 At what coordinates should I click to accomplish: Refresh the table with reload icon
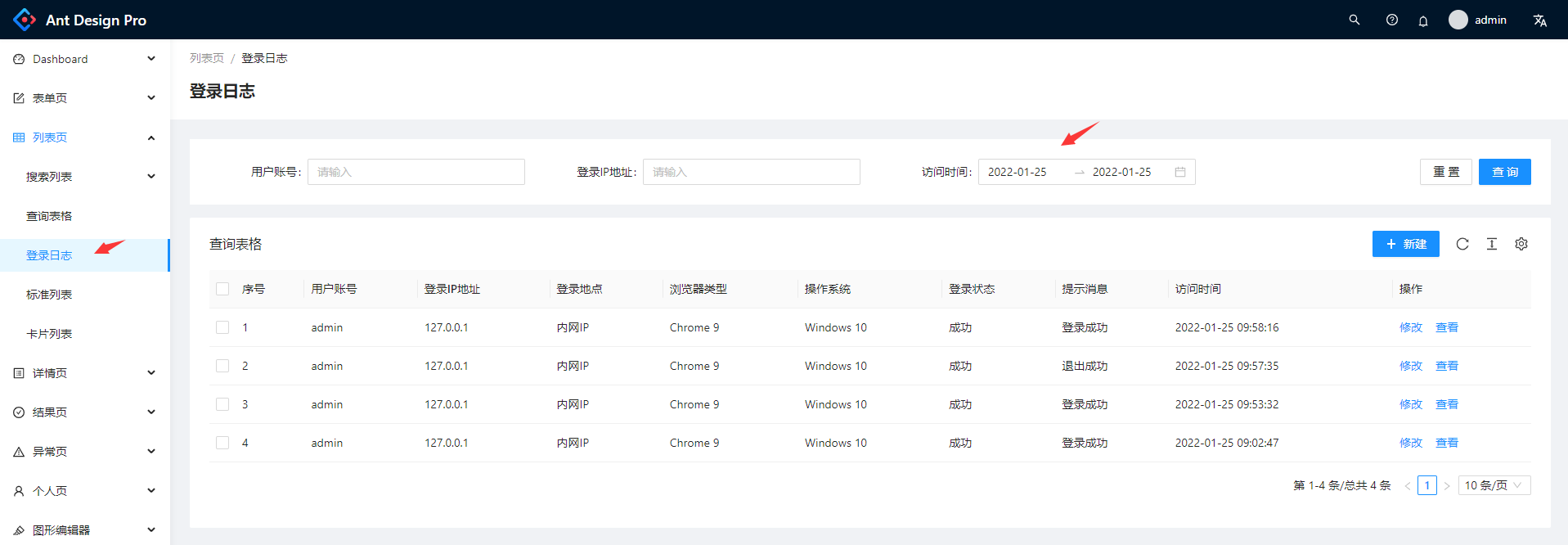coord(1462,244)
